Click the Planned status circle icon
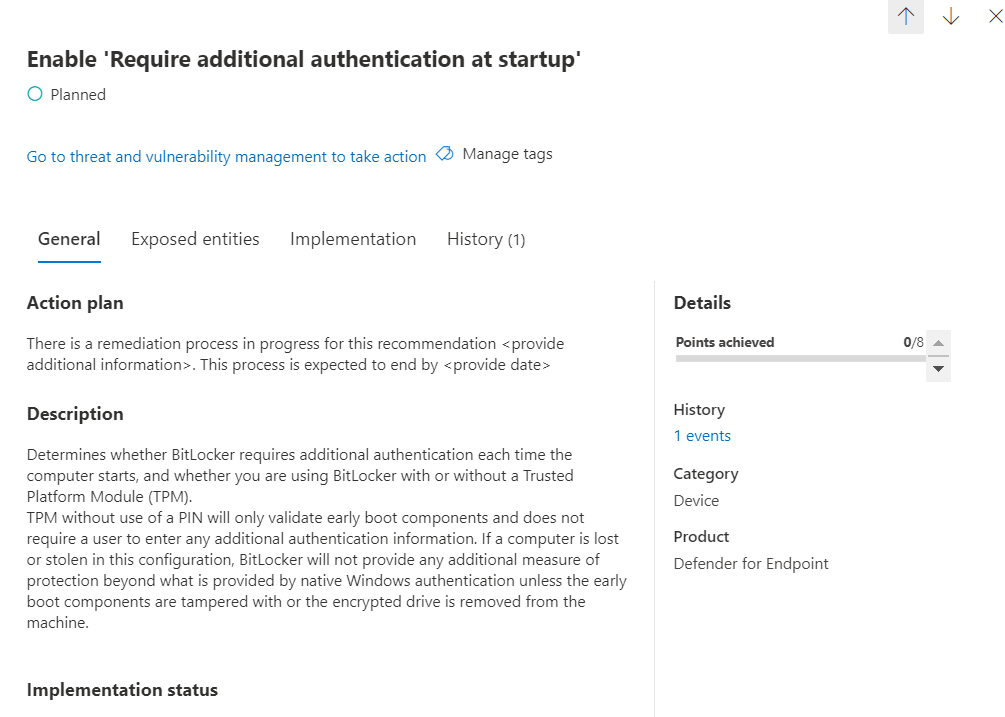This screenshot has height=717, width=1005. 35,95
